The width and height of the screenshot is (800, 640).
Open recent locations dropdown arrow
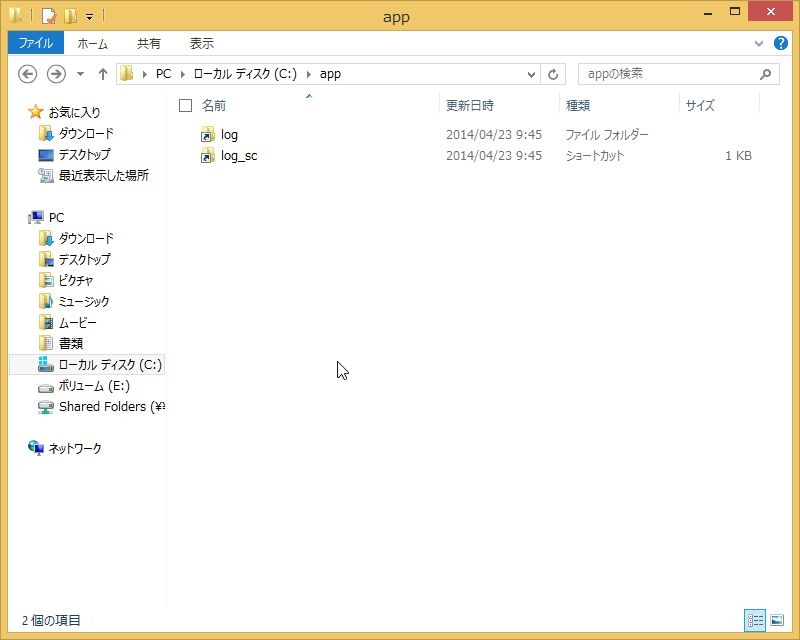(x=80, y=75)
